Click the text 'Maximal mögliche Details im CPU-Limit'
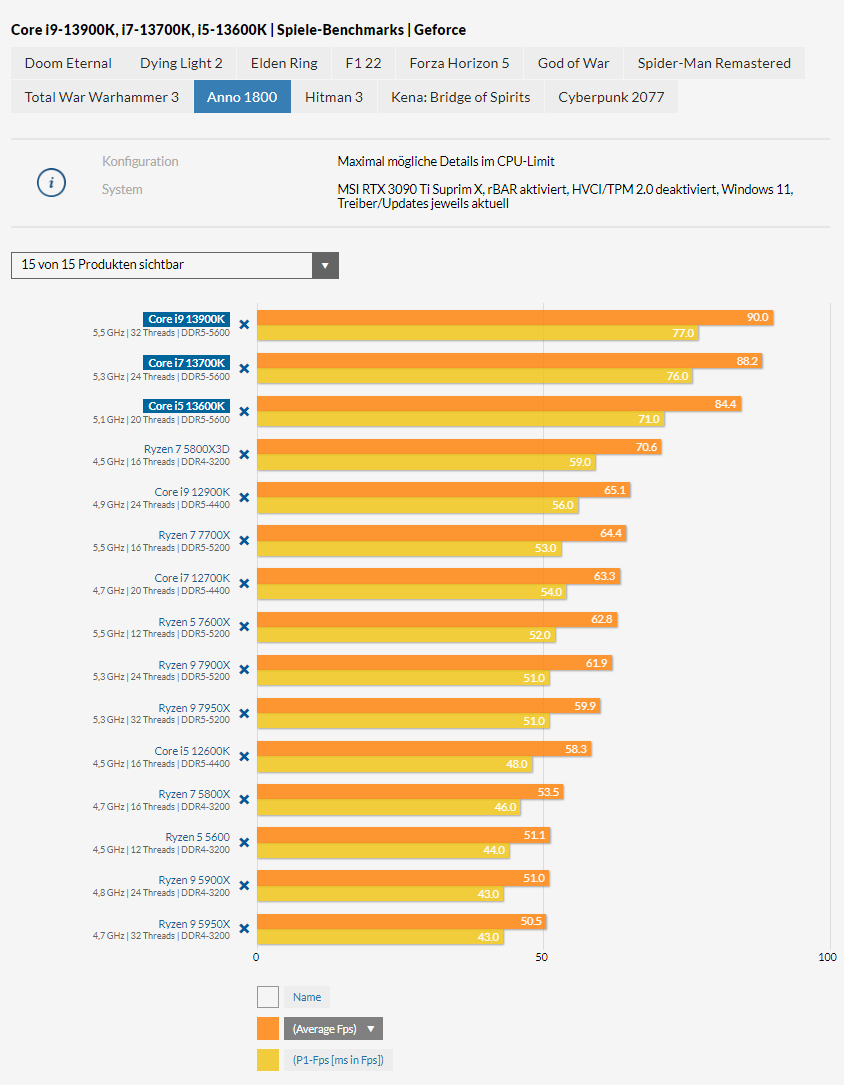850x1085 pixels. pyautogui.click(x=446, y=161)
